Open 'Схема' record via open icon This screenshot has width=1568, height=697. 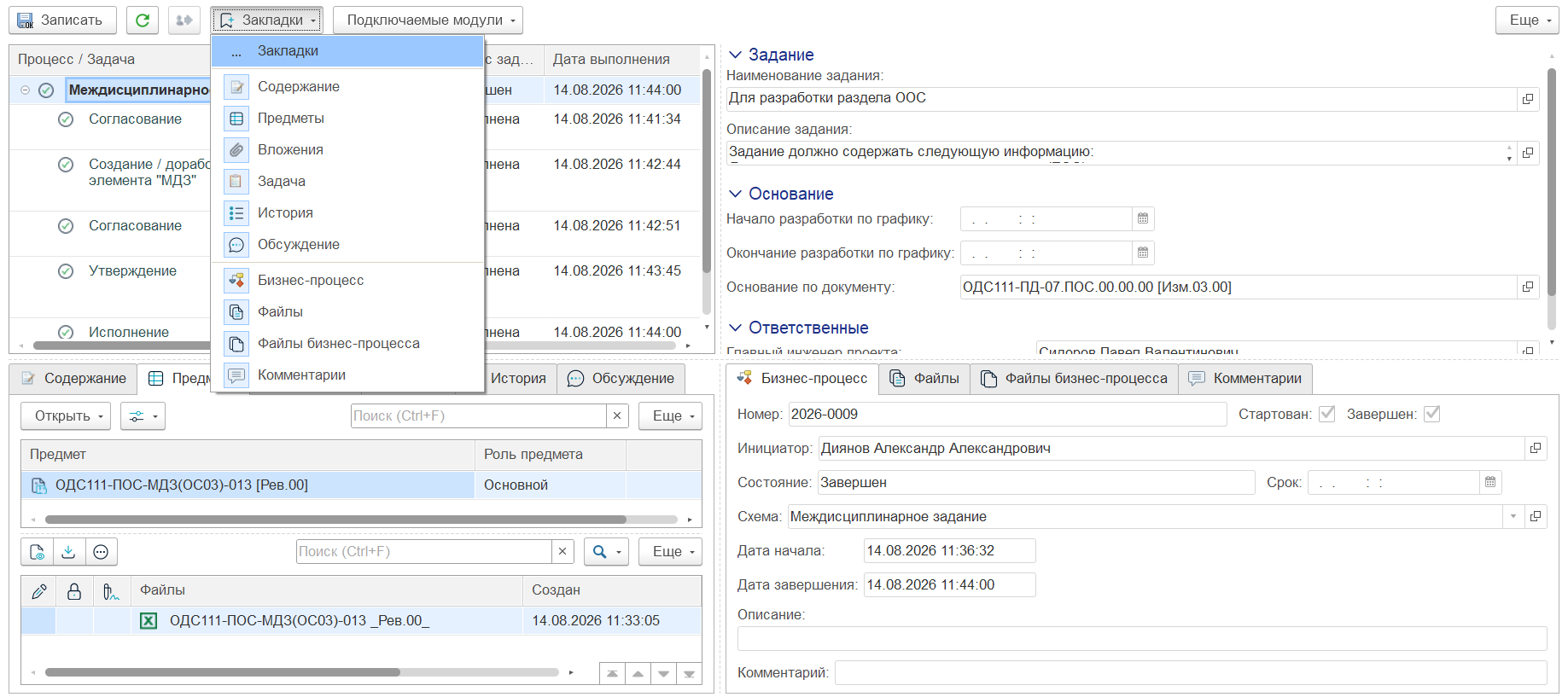click(1536, 516)
